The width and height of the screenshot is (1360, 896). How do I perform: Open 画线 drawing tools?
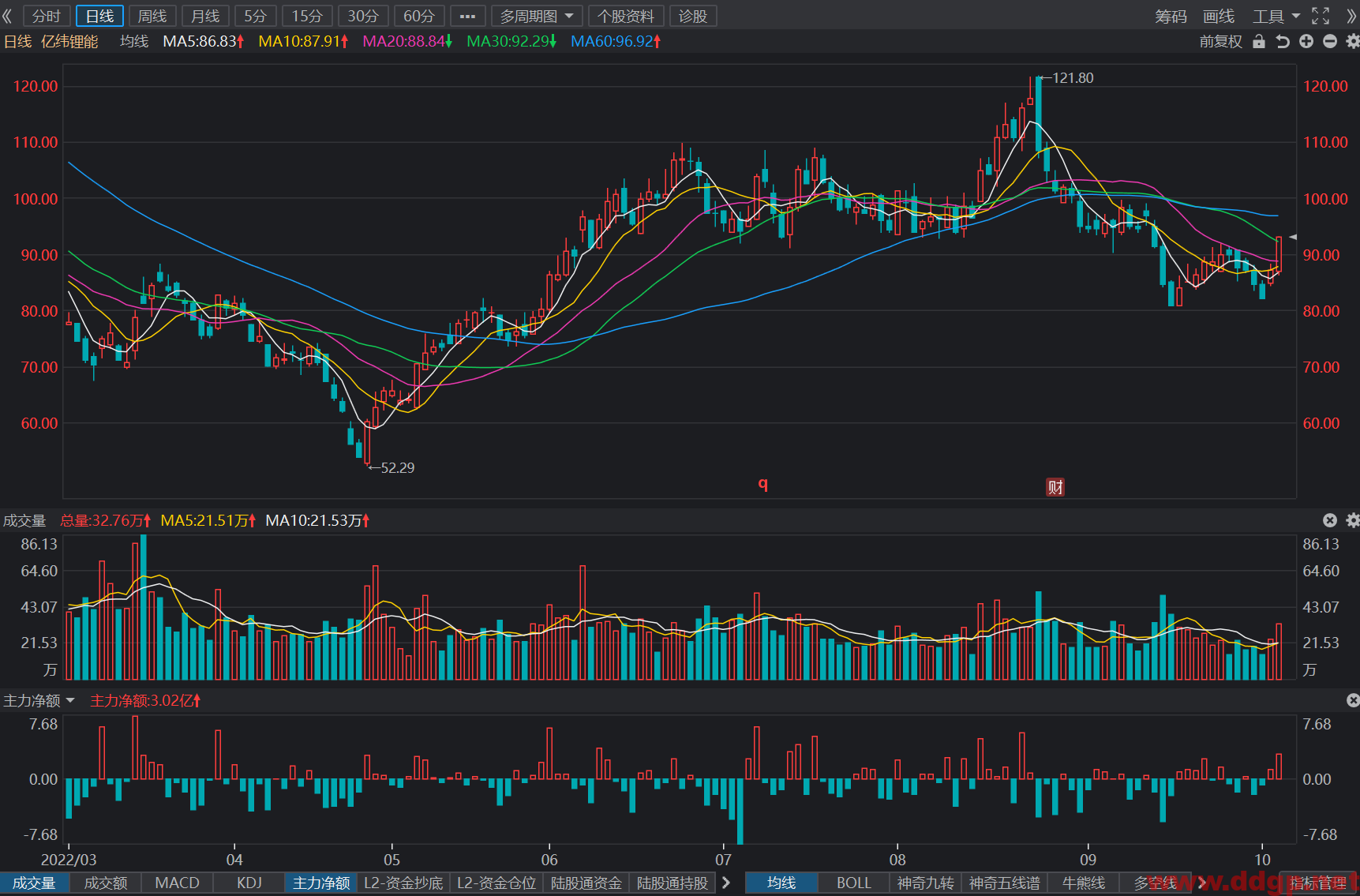click(x=1219, y=16)
